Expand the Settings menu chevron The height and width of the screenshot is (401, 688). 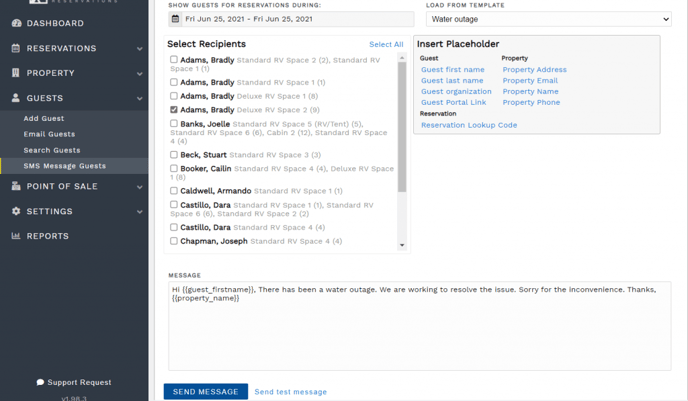click(x=140, y=212)
